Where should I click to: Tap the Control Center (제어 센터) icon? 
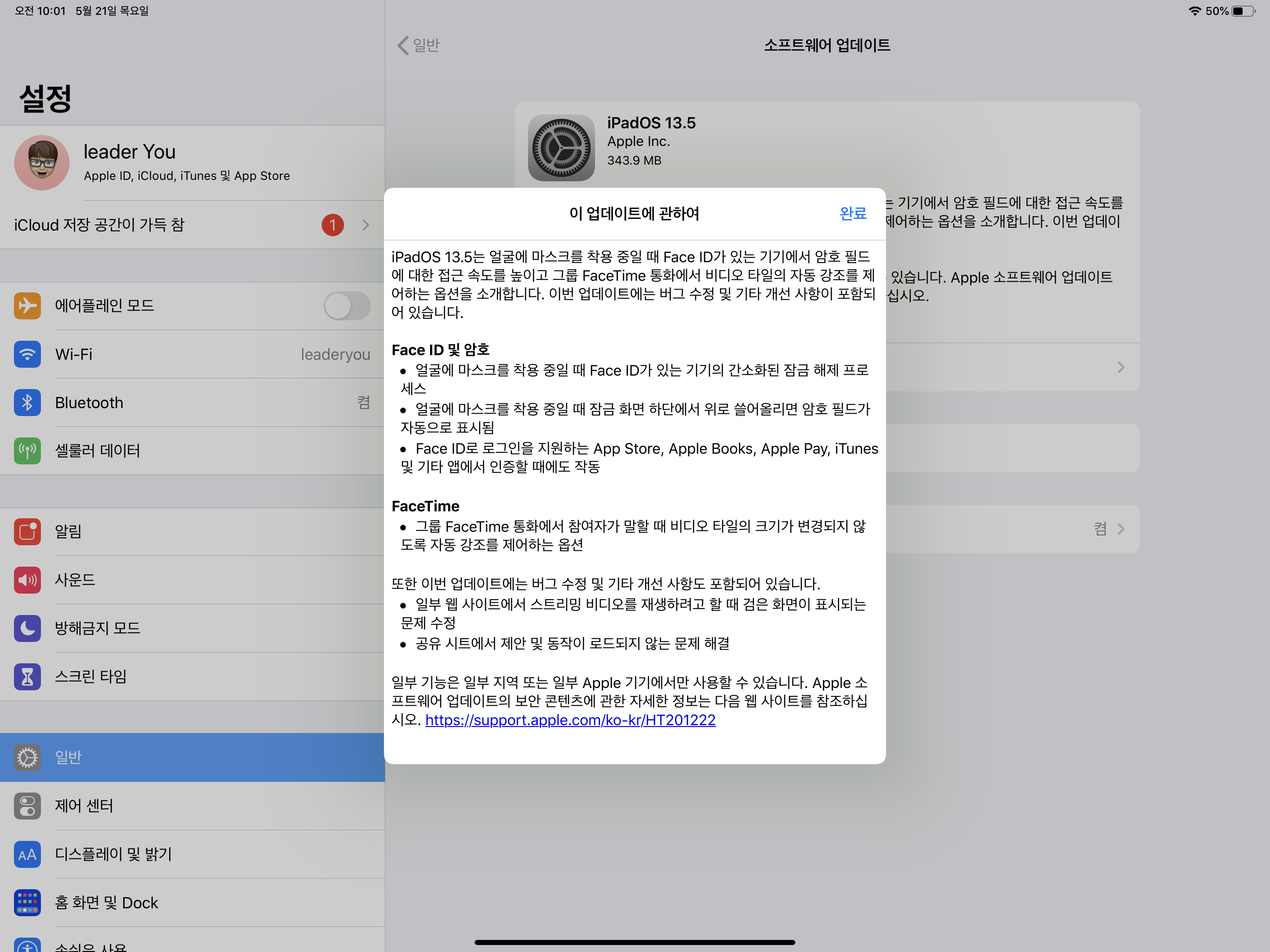[27, 806]
